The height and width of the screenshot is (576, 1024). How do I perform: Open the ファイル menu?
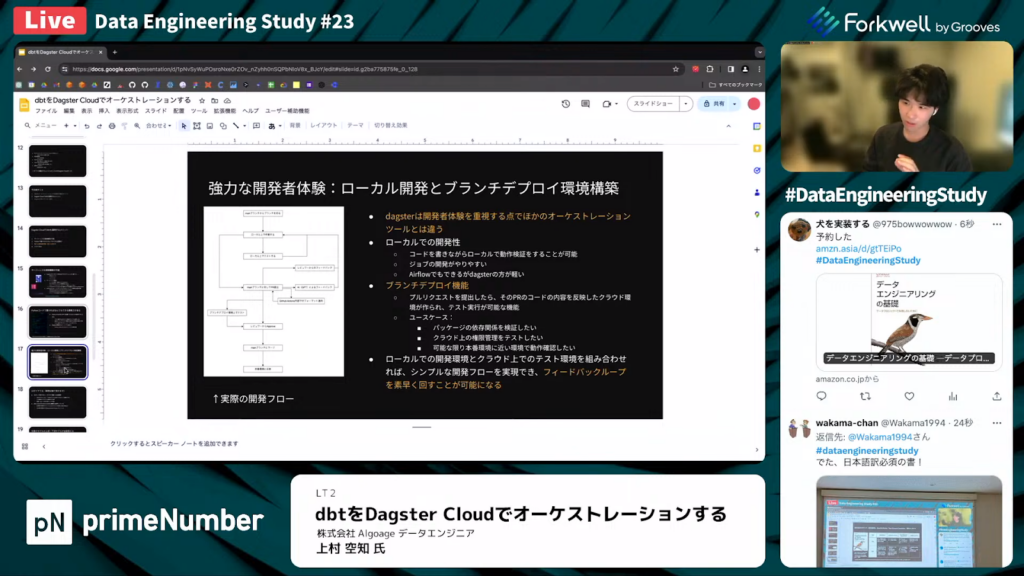pos(46,111)
